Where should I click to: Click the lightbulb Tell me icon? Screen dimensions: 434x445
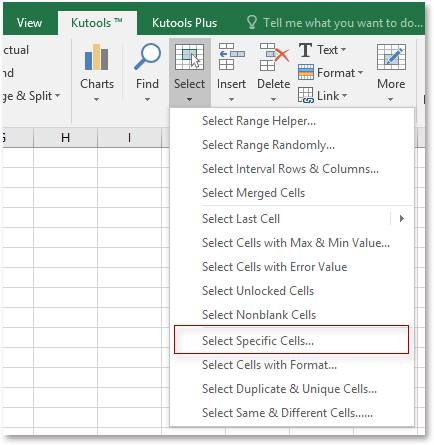pyautogui.click(x=252, y=22)
